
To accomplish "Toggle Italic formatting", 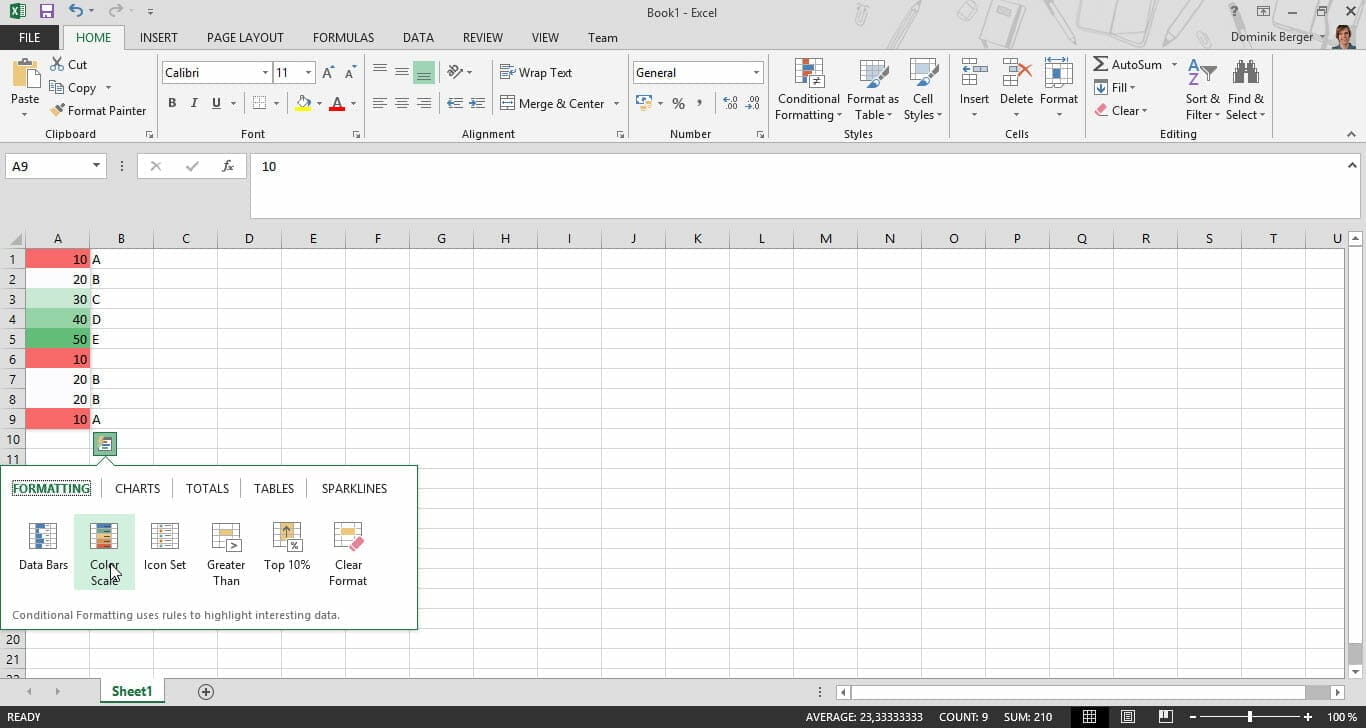I will (x=193, y=103).
